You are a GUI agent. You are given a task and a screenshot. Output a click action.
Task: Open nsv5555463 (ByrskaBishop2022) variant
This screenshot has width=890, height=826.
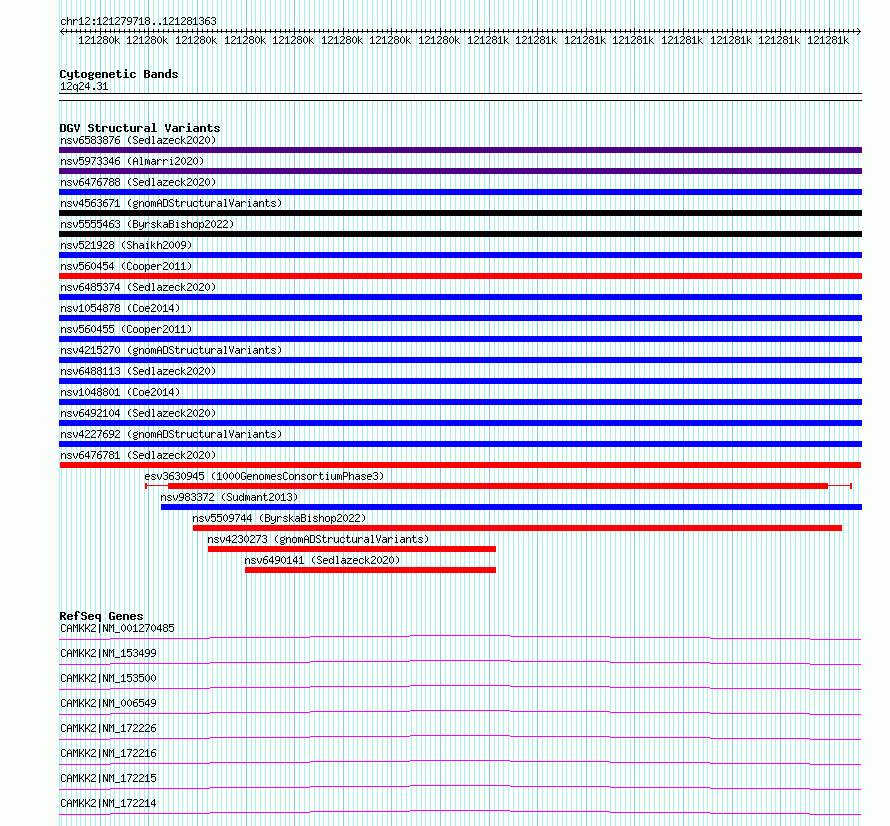pyautogui.click(x=147, y=224)
